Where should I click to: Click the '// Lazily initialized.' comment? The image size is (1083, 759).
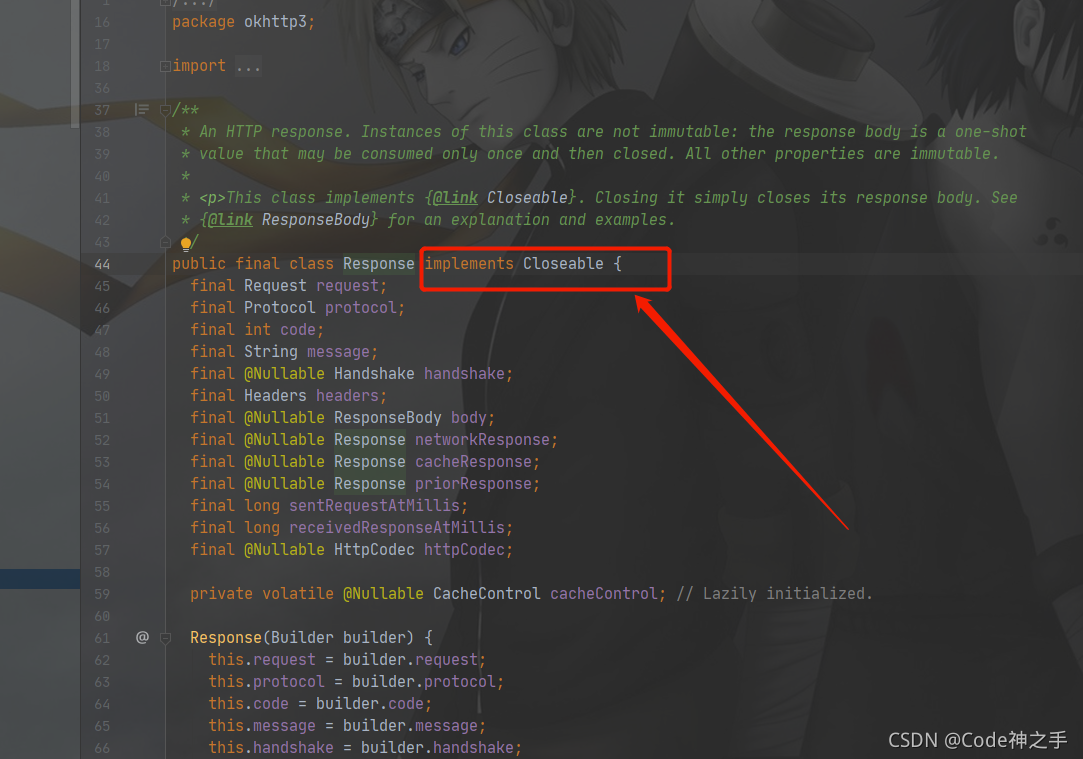(774, 594)
